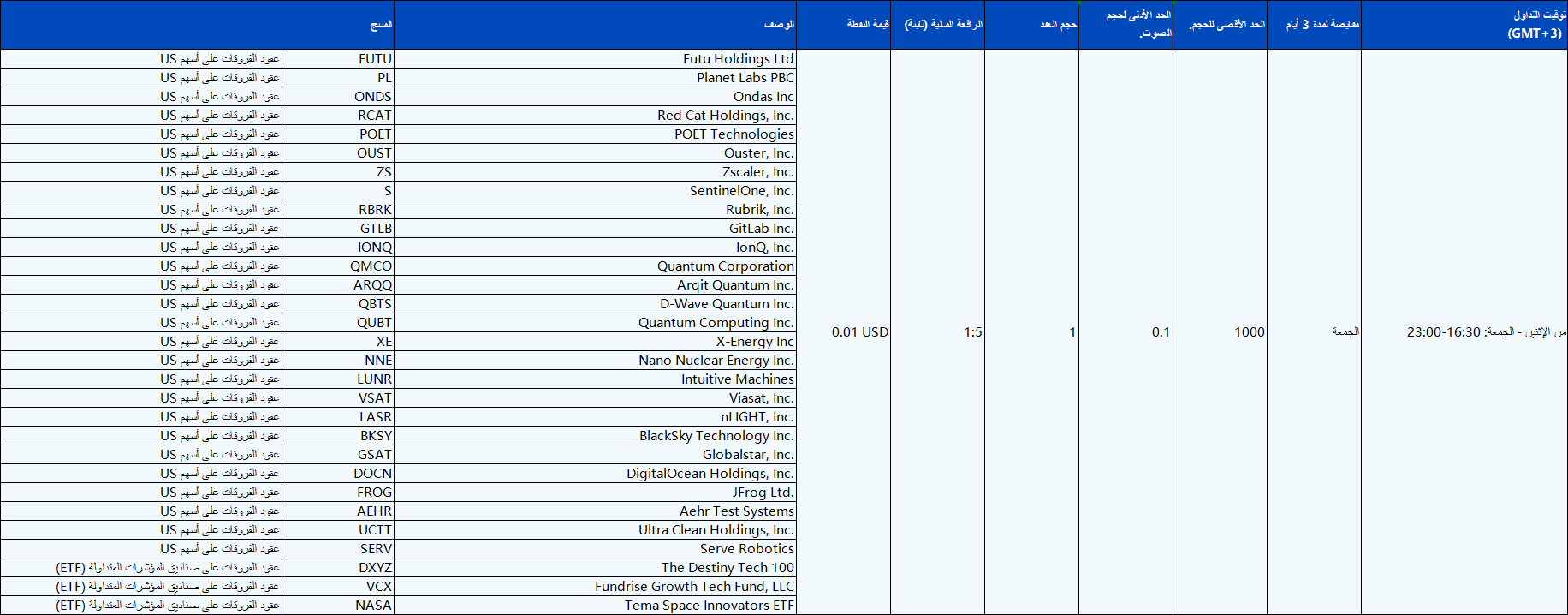The image size is (1568, 615).
Task: Click the AEHR ticker cell
Action: (x=338, y=511)
